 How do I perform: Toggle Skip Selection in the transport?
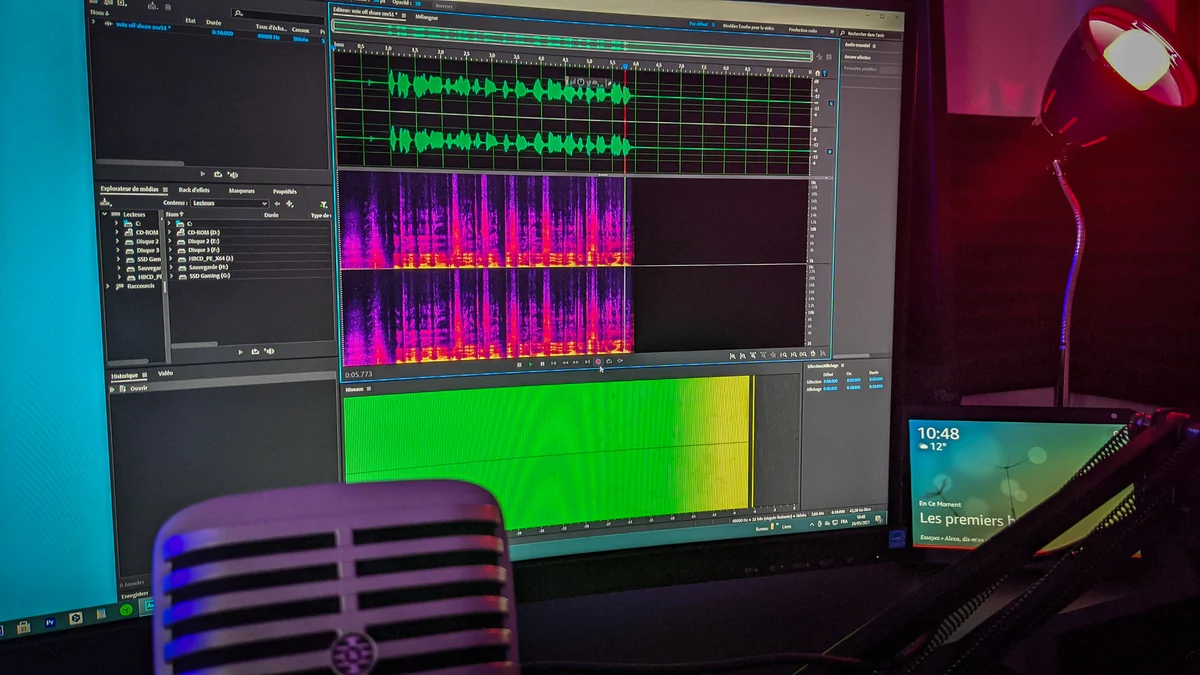point(620,360)
